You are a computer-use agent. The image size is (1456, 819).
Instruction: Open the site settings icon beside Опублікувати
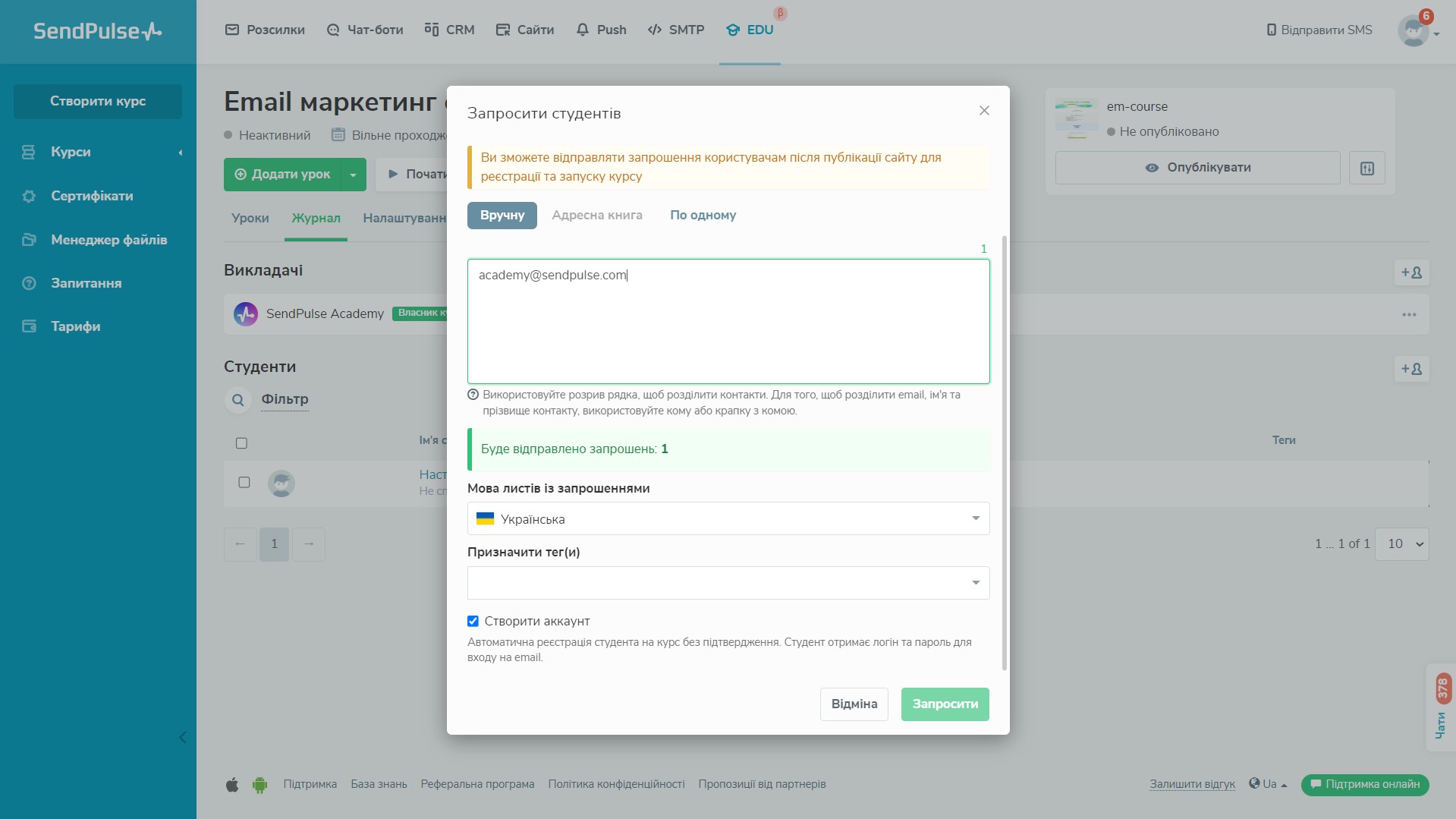click(1367, 168)
